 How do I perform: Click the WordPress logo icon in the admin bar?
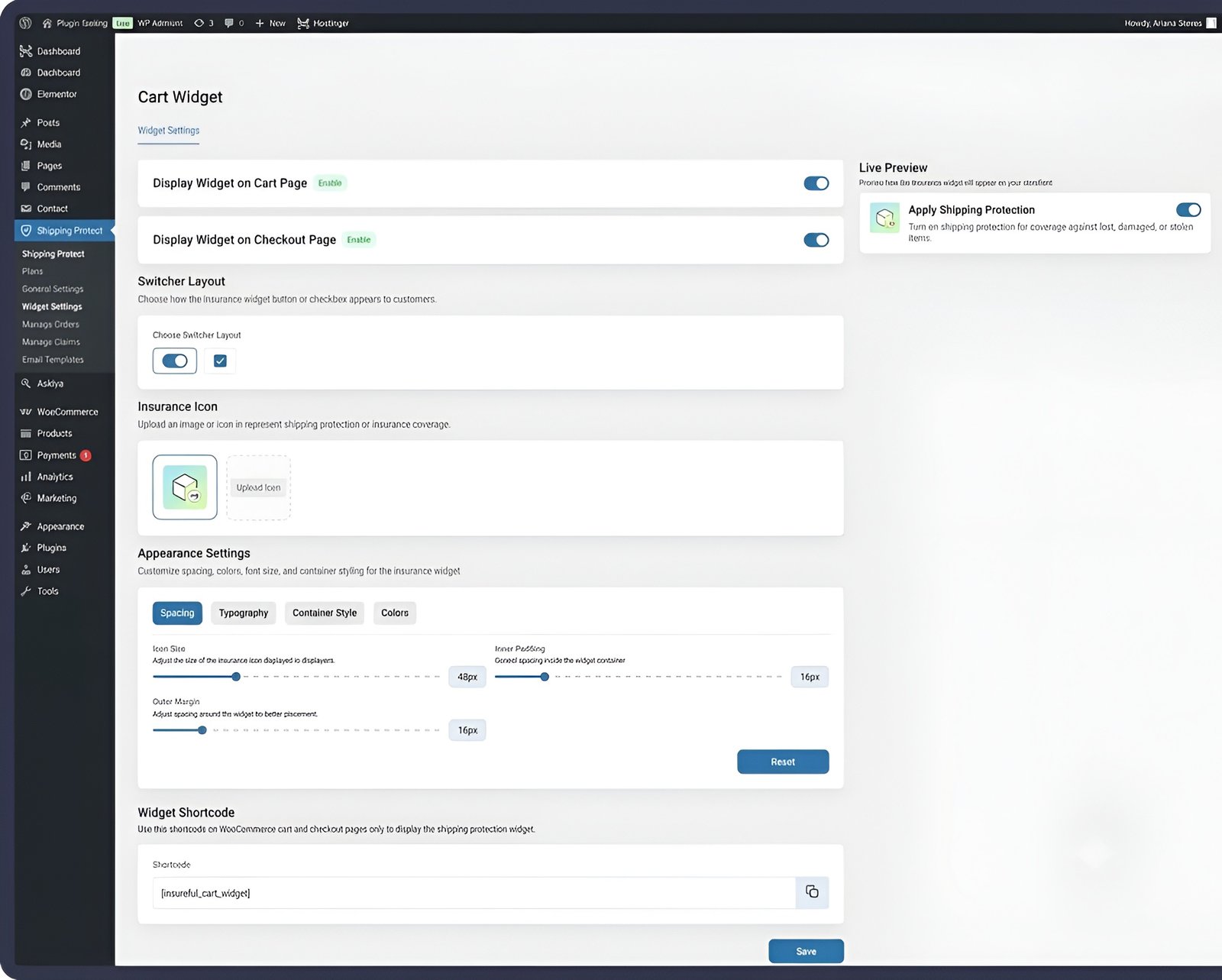pyautogui.click(x=25, y=23)
